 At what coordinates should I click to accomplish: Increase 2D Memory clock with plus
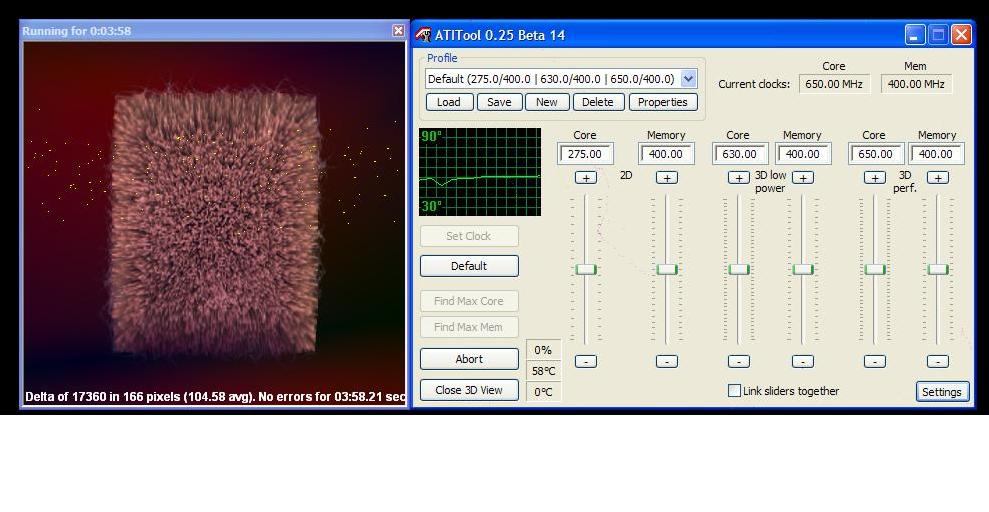tap(667, 178)
